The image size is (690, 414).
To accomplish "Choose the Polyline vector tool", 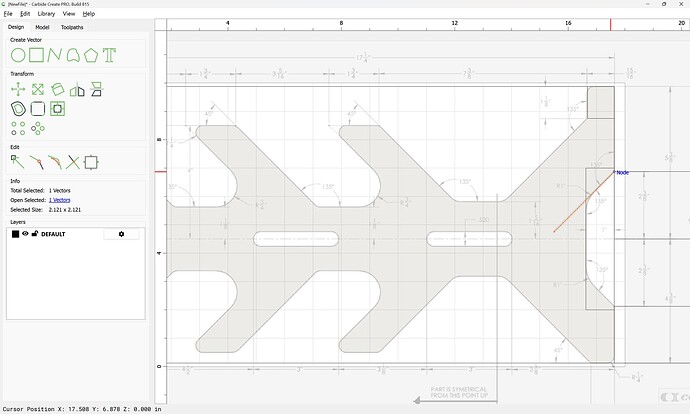I will [x=54, y=55].
